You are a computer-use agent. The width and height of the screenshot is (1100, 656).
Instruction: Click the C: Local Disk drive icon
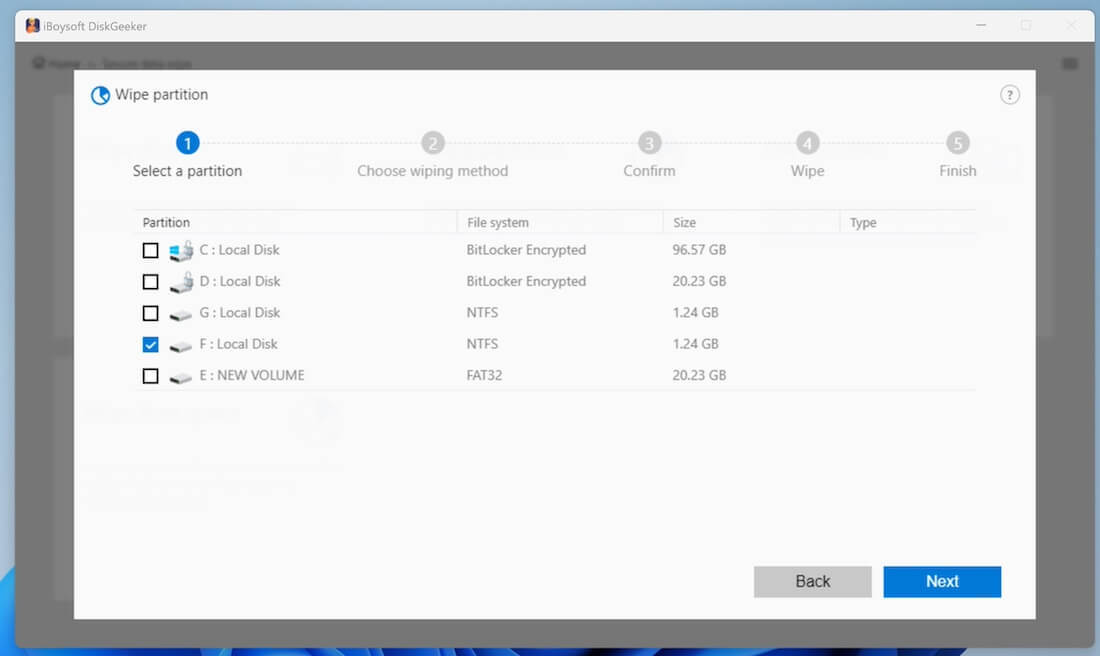181,250
